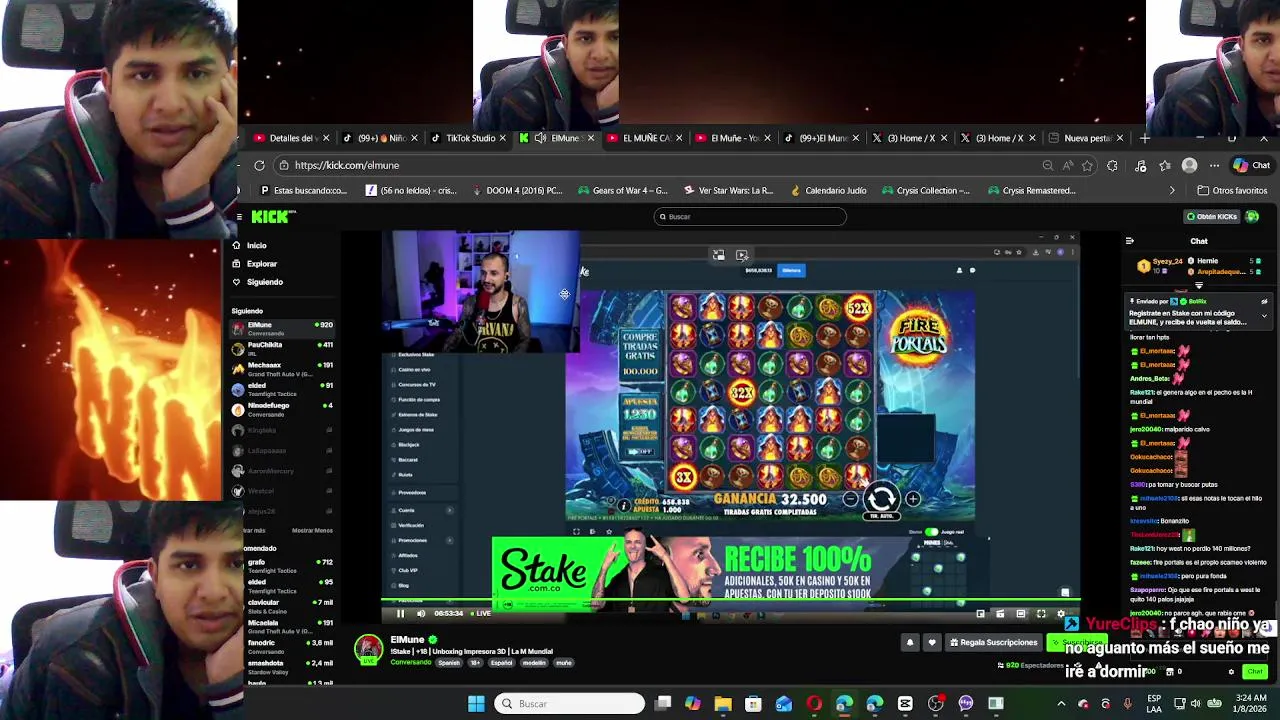
Task: Open the clock and date in taskbar
Action: 1250,704
